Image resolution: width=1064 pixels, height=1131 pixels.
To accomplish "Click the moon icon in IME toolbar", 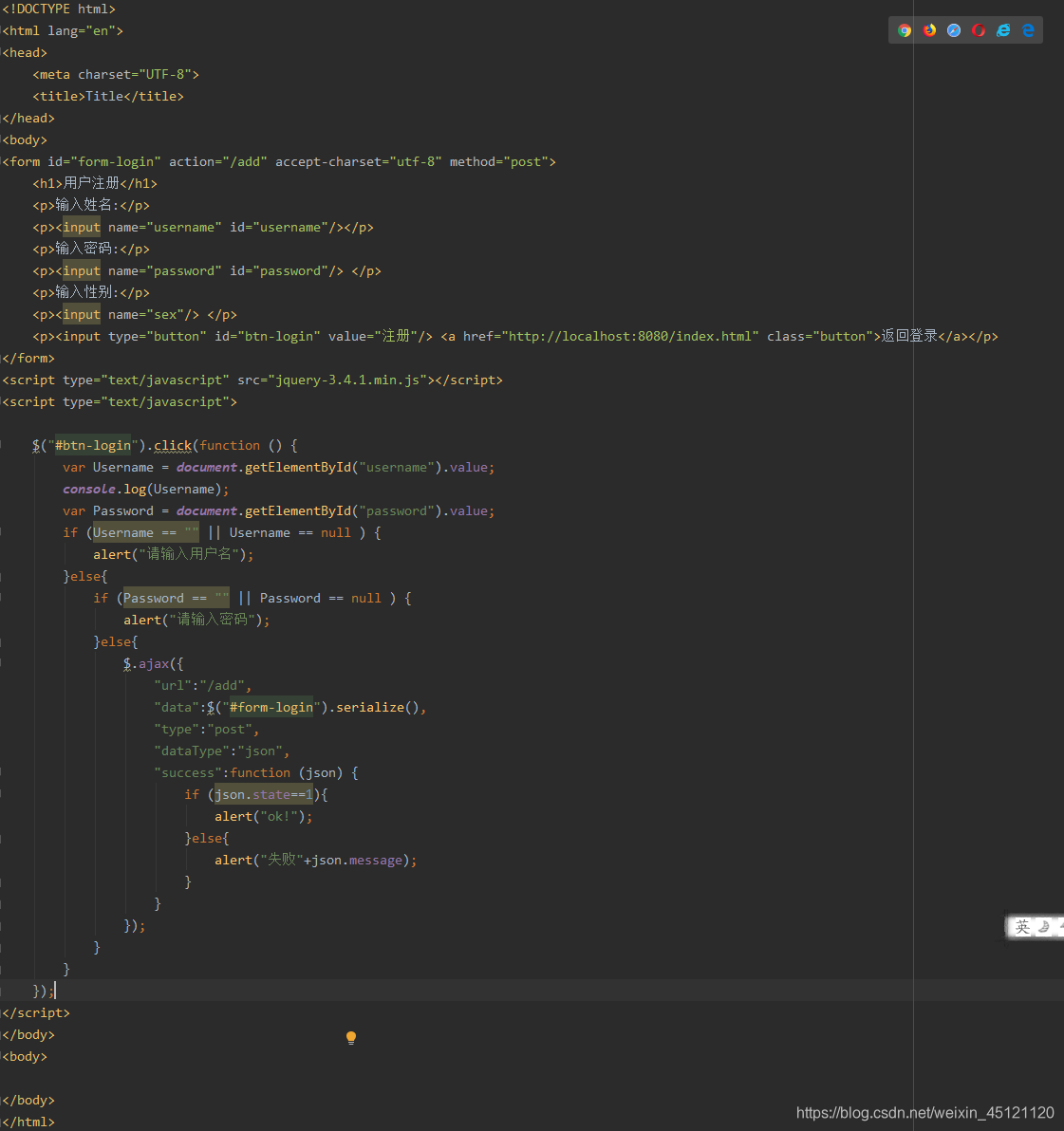I will tap(1044, 927).
